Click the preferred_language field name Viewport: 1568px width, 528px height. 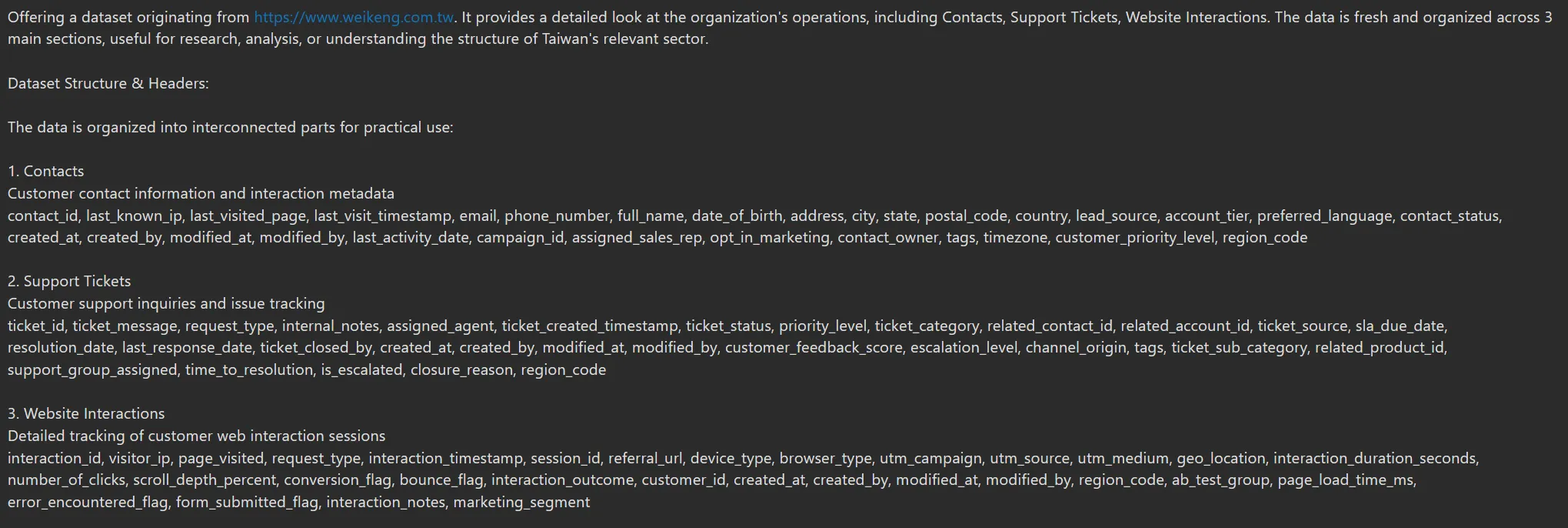(x=1324, y=216)
